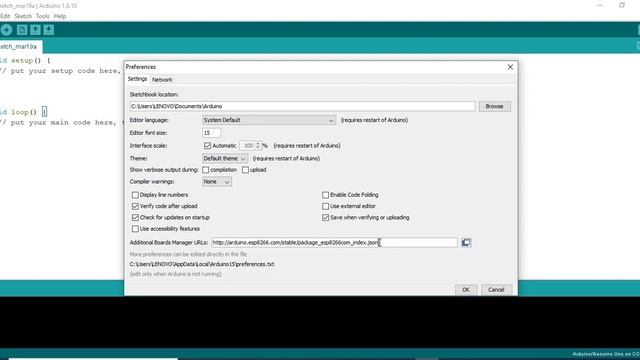
Task: Click the Browse button
Action: click(494, 107)
